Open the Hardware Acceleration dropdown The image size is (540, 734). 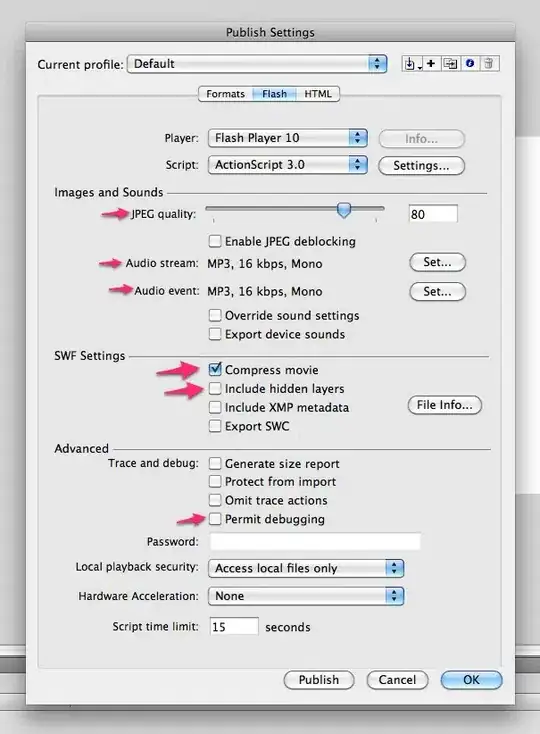[306, 596]
